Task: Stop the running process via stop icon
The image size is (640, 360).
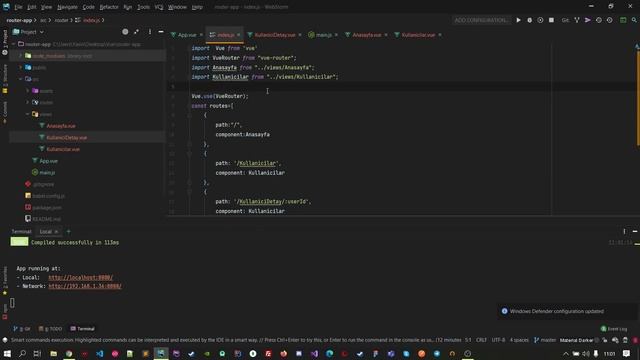Action: pos(551,20)
